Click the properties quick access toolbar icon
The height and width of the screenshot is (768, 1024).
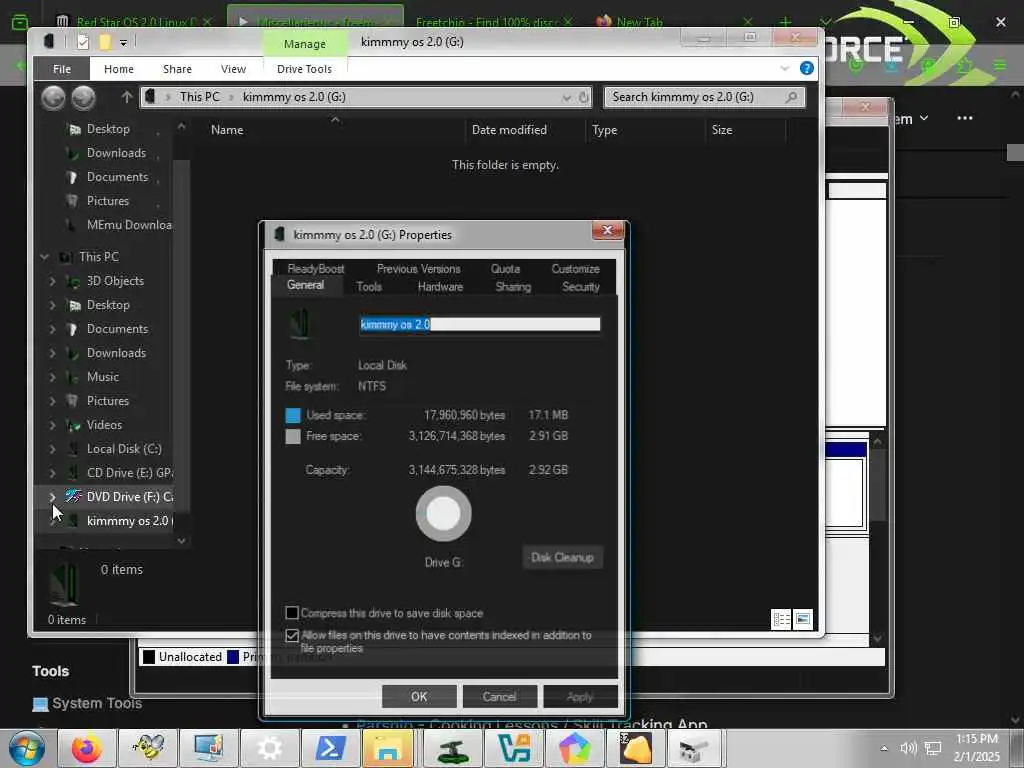click(x=82, y=42)
